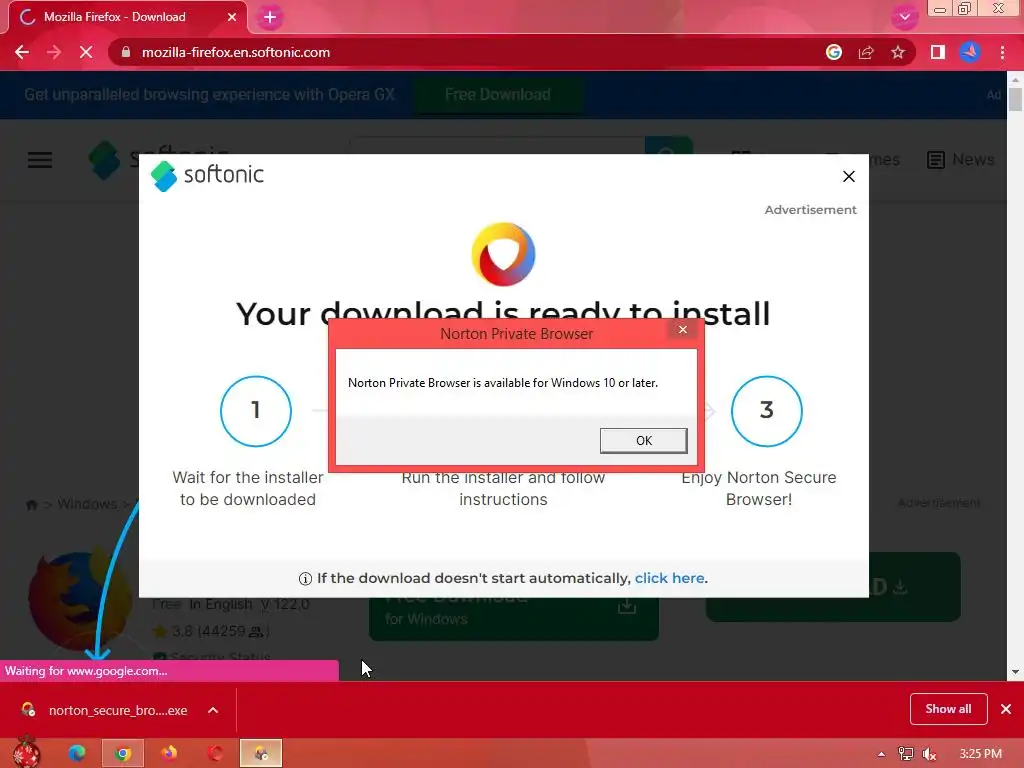Screen dimensions: 1024x768
Task: Open the side panel icon
Action: click(x=938, y=52)
